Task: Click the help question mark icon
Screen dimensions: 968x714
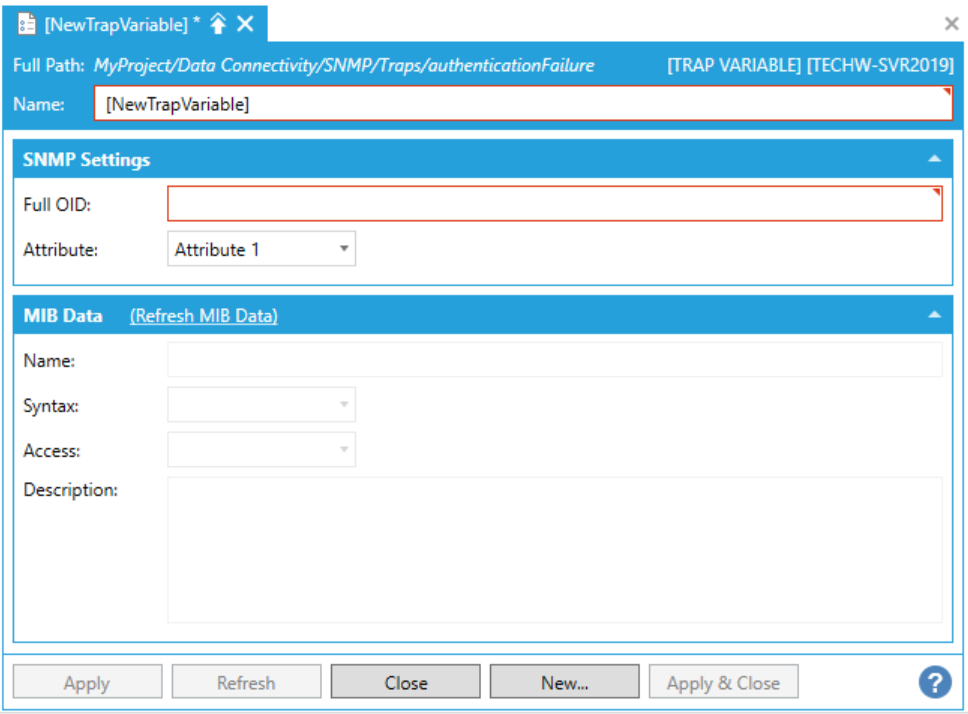Action: [x=934, y=682]
